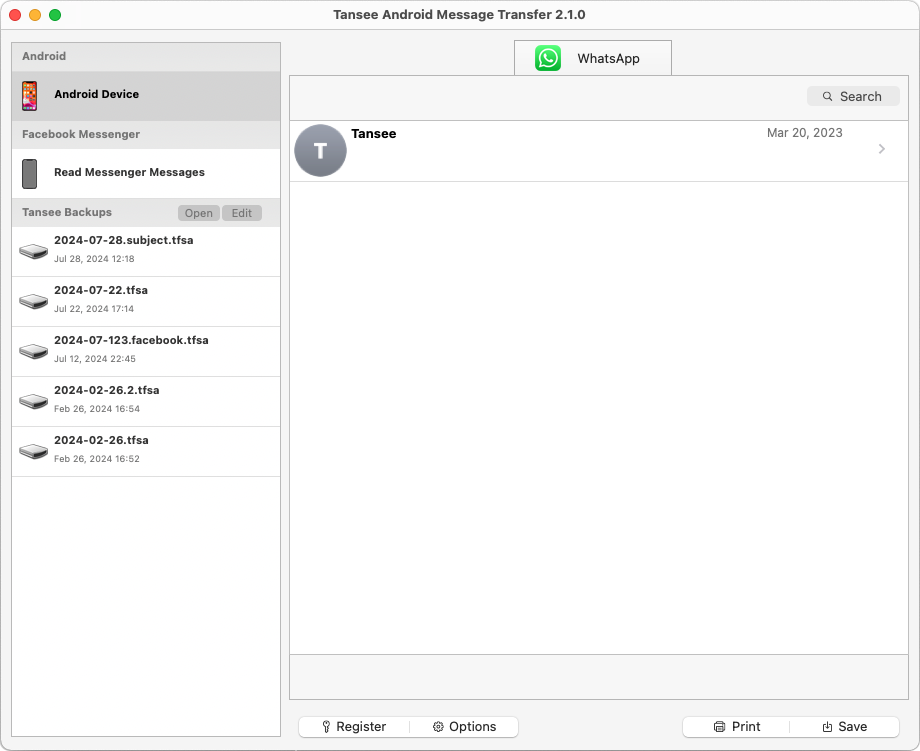
Task: Select Android Device in sidebar
Action: pos(146,96)
